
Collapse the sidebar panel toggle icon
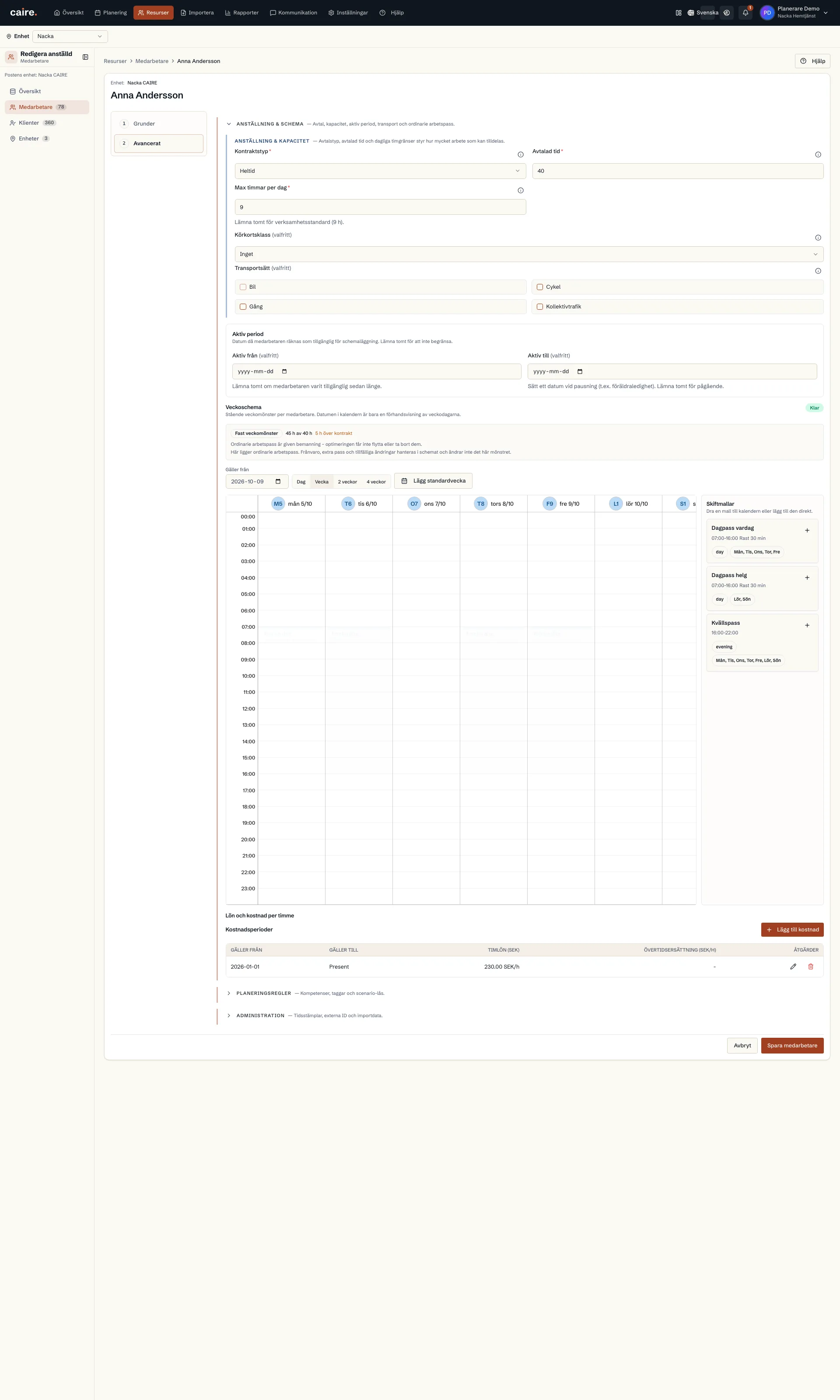[x=85, y=57]
